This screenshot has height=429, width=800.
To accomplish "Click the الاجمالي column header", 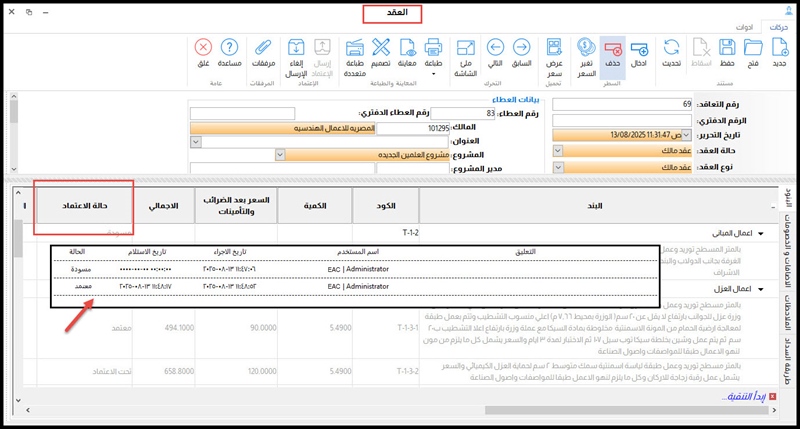I will pyautogui.click(x=163, y=206).
